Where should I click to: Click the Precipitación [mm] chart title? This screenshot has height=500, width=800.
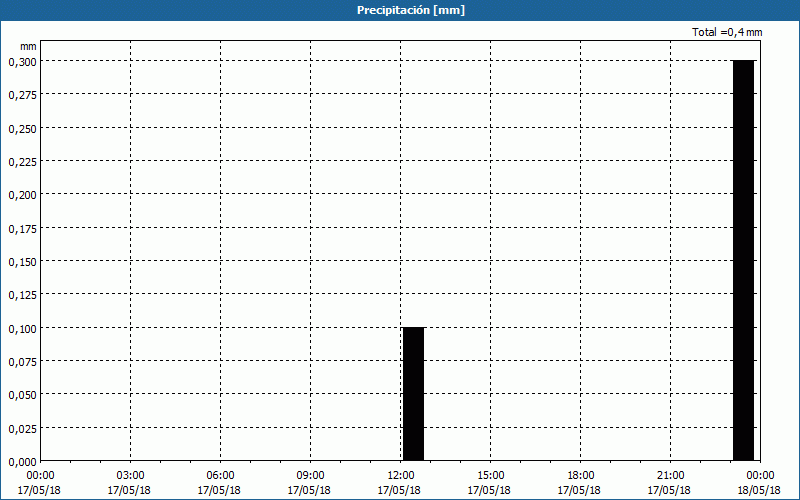pos(411,10)
